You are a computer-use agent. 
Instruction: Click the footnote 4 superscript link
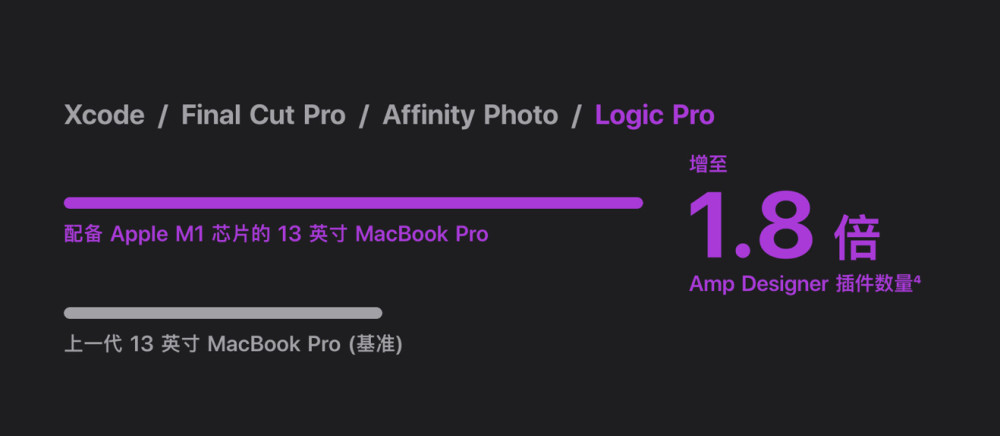click(917, 279)
